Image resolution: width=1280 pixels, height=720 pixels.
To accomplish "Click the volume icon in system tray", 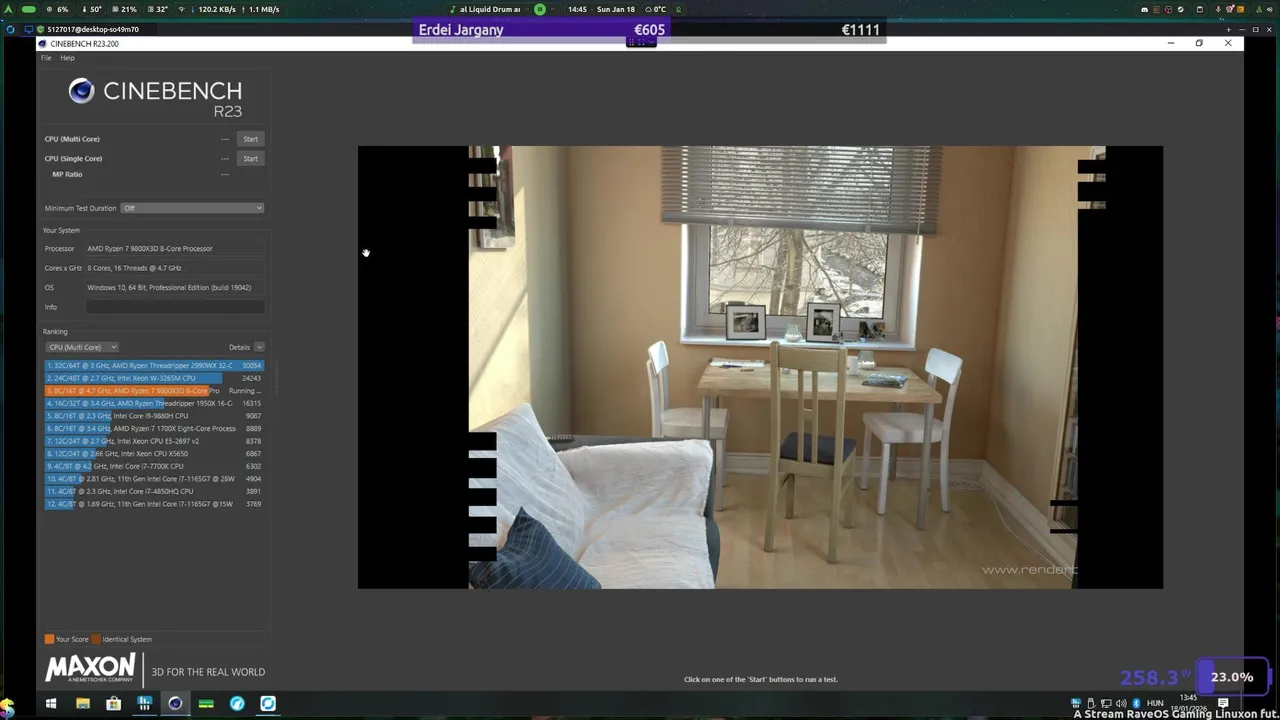I will pyautogui.click(x=1120, y=704).
